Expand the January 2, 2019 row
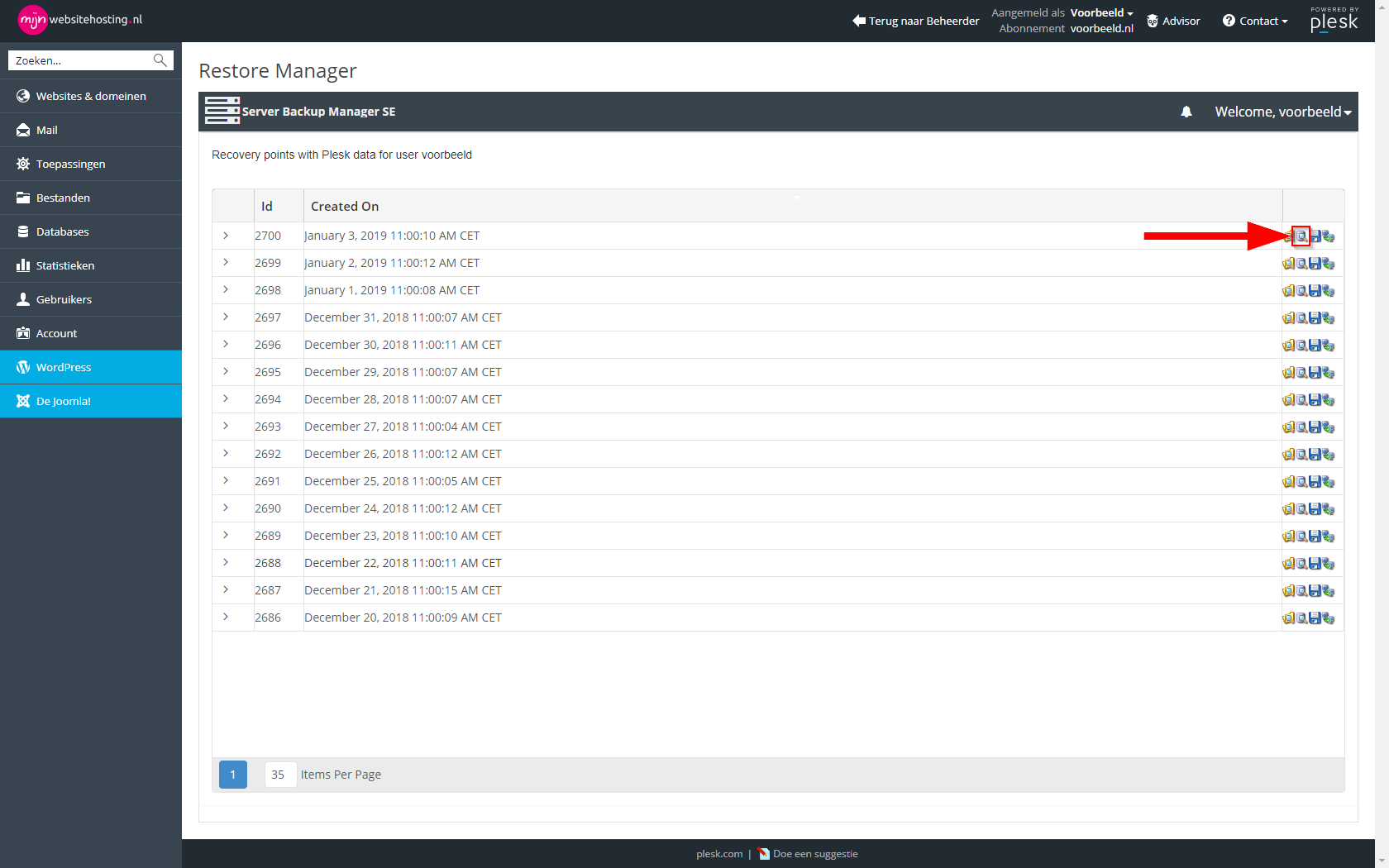Image resolution: width=1389 pixels, height=868 pixels. [x=226, y=263]
